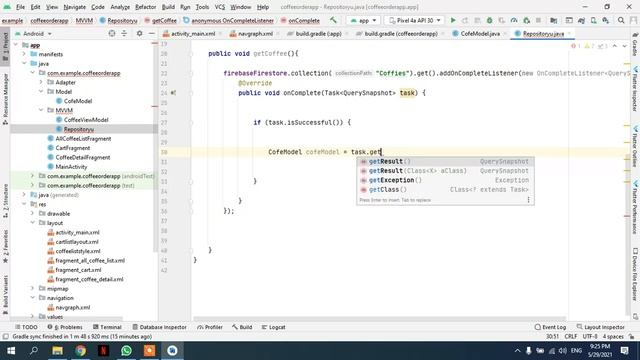
Task: Open Layout Inspector
Action: pyautogui.click(x=600, y=327)
